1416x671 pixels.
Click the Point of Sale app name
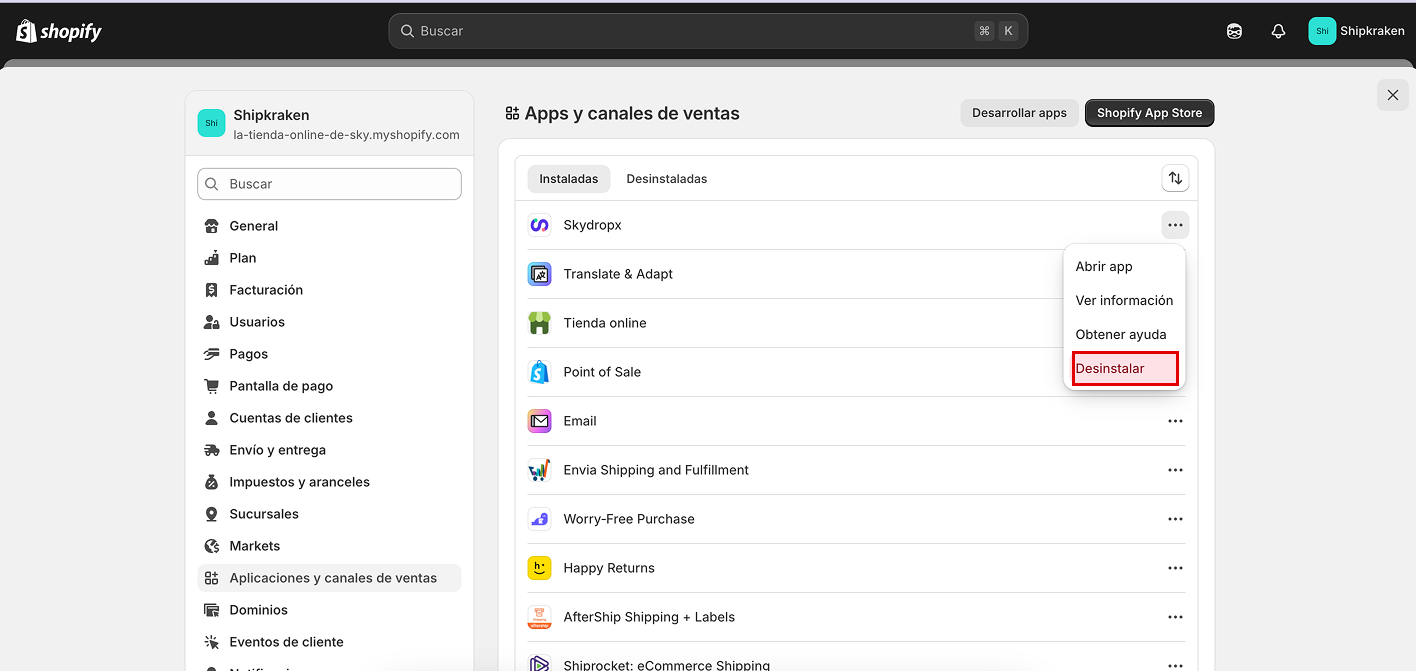602,372
